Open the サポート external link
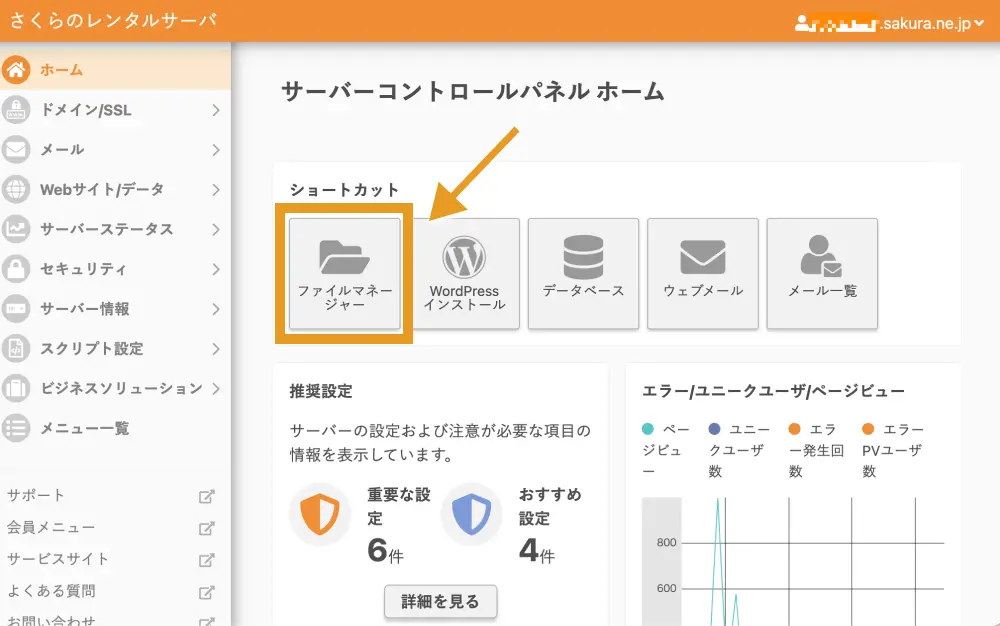The width and height of the screenshot is (1000, 626). tap(36, 495)
